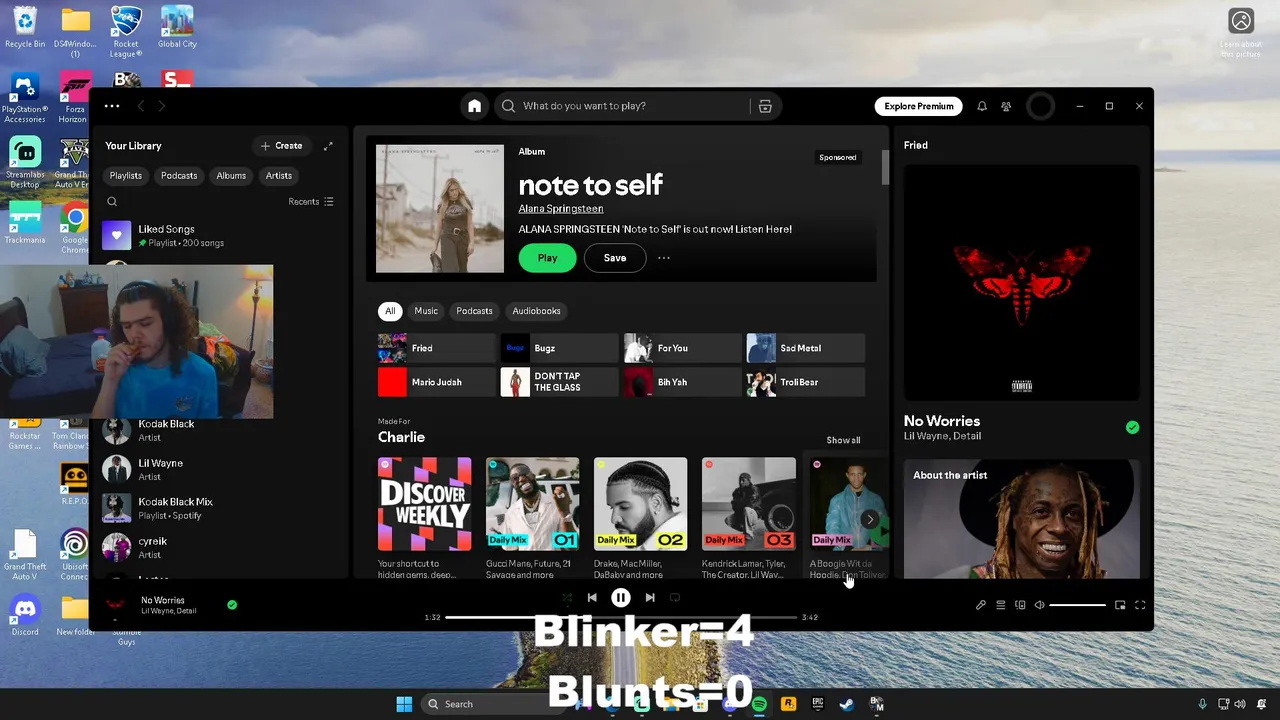Open the What's New notifications bell
The height and width of the screenshot is (720, 1280).
coord(982,106)
